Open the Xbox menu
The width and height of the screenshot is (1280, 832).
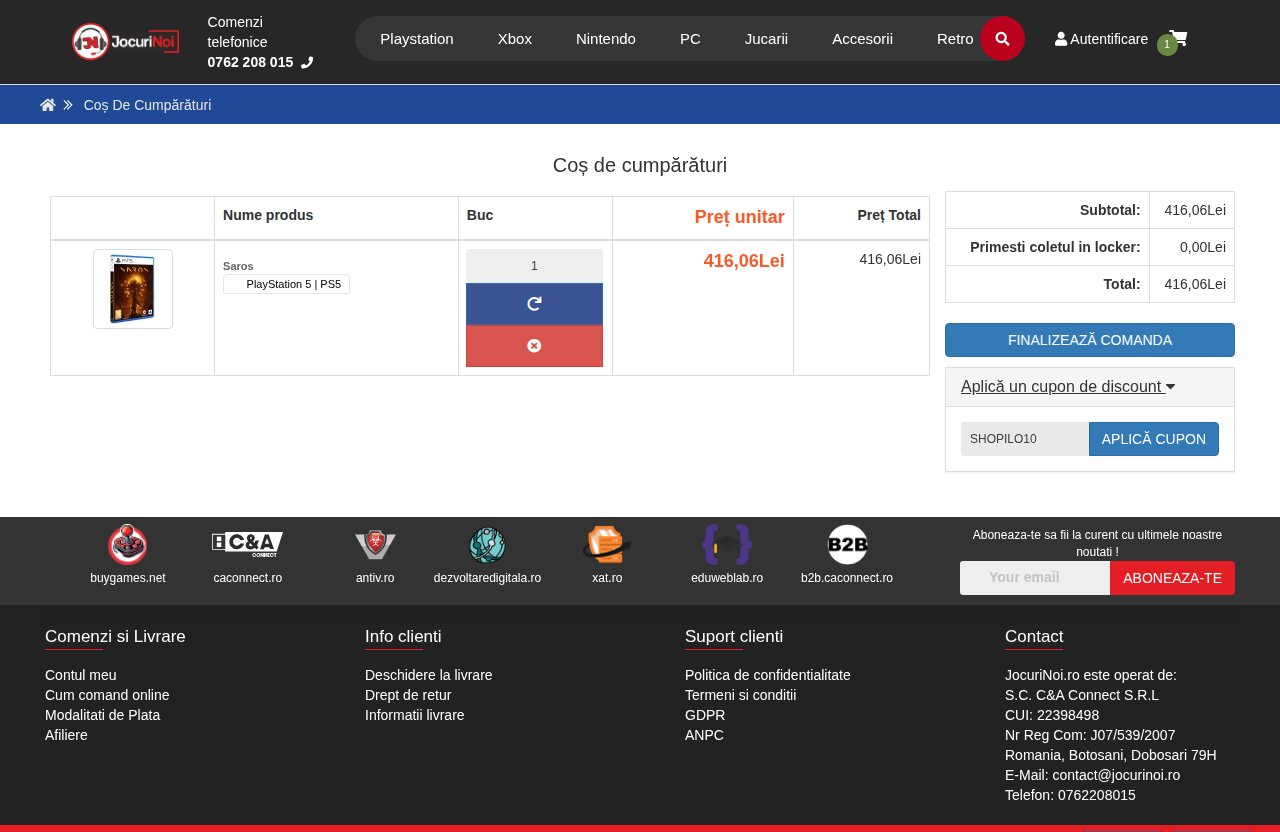pyautogui.click(x=515, y=38)
